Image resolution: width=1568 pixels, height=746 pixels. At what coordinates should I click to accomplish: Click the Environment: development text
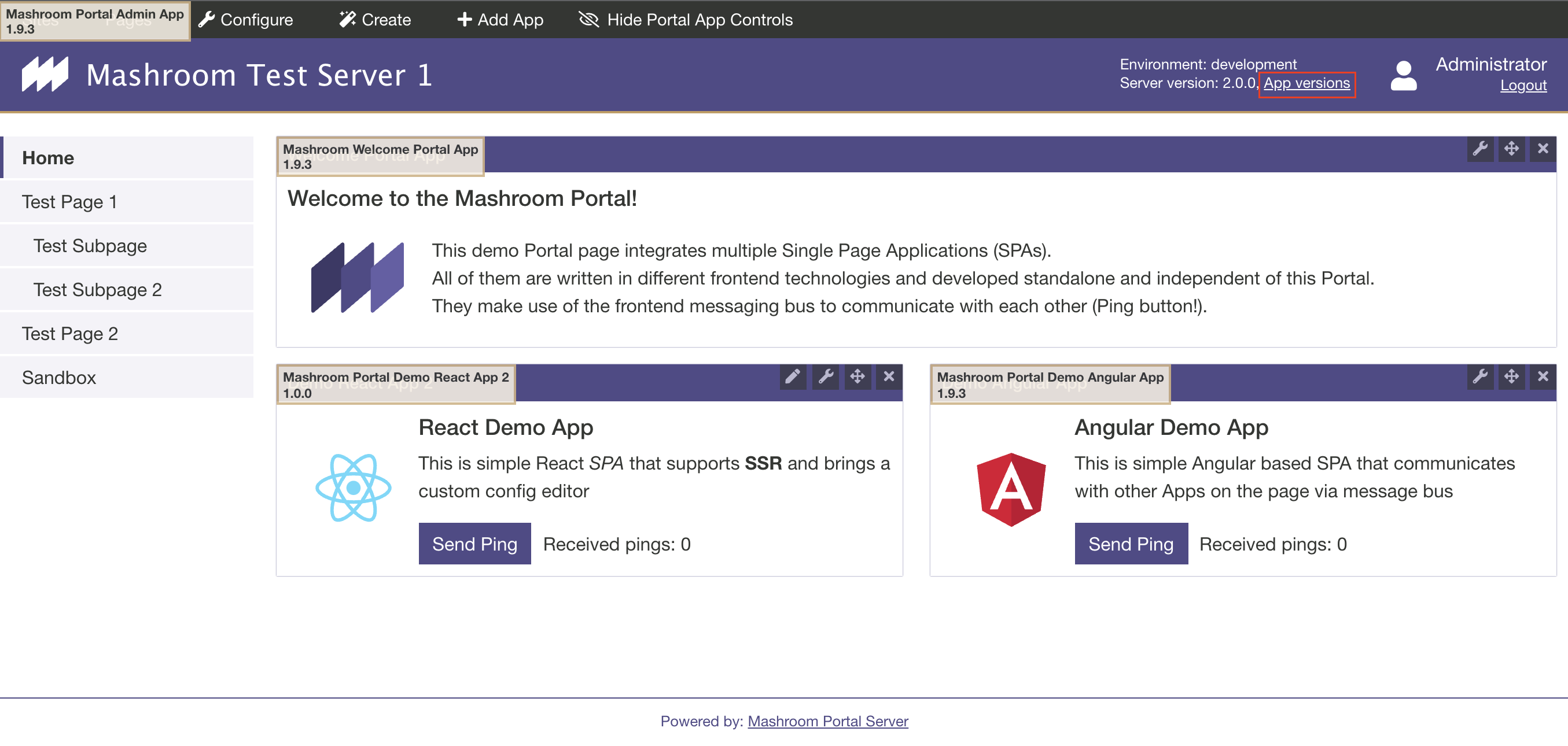tap(1208, 65)
